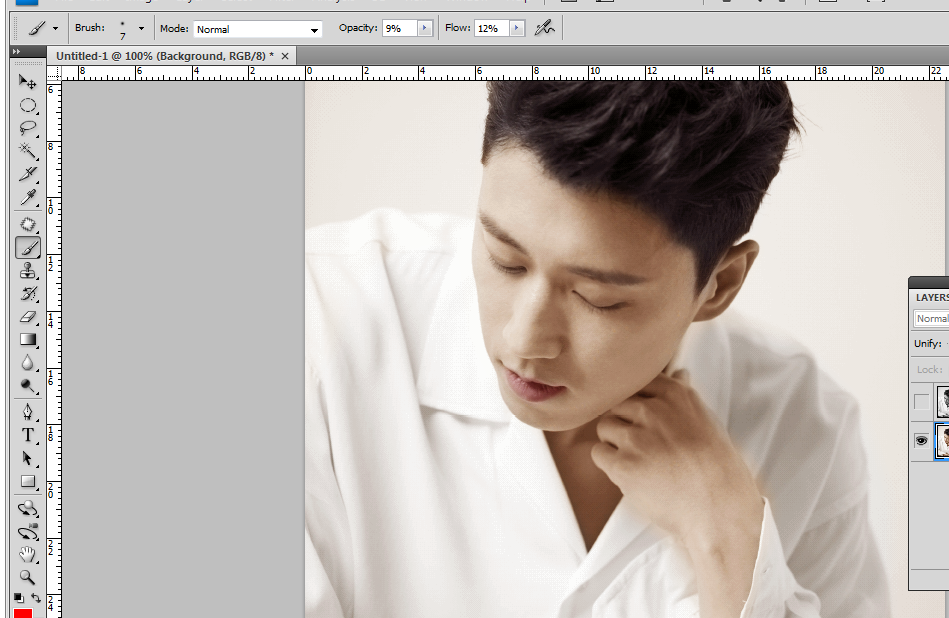Select the Clone Stamp tool

[27, 271]
